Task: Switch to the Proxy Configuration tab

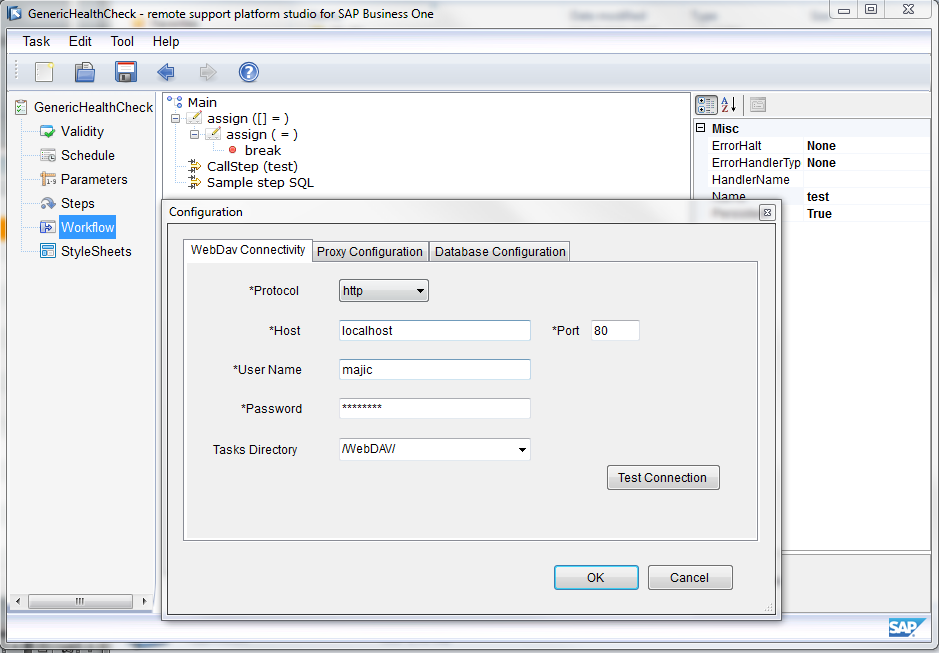Action: pyautogui.click(x=369, y=252)
